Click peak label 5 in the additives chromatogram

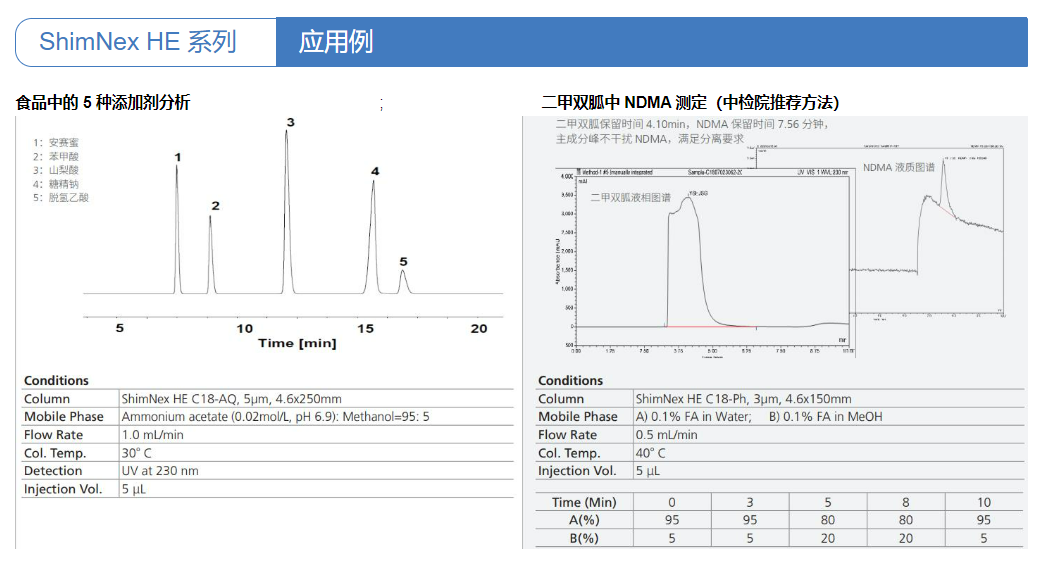click(403, 261)
